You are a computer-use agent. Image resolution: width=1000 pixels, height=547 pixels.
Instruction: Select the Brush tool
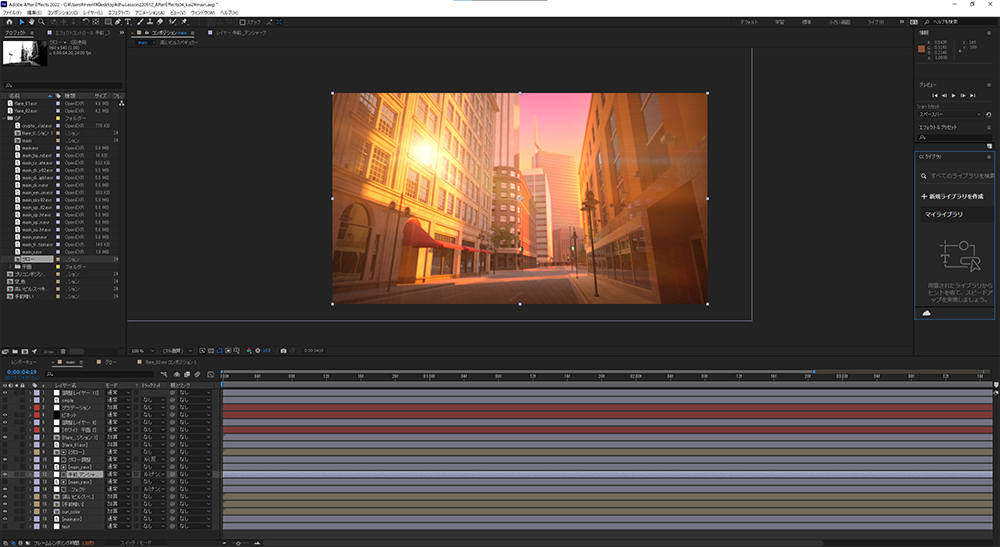click(140, 22)
